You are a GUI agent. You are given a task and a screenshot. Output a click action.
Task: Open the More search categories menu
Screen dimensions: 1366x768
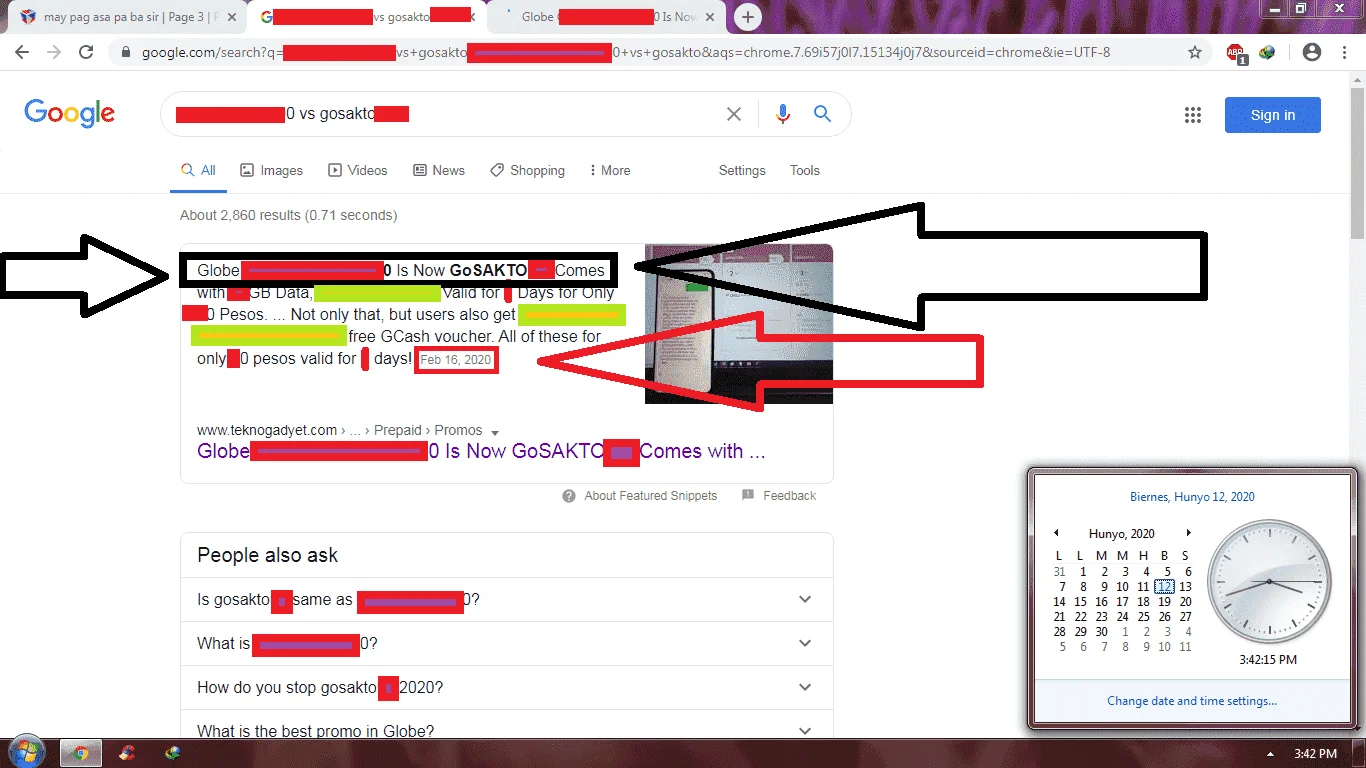tap(610, 171)
